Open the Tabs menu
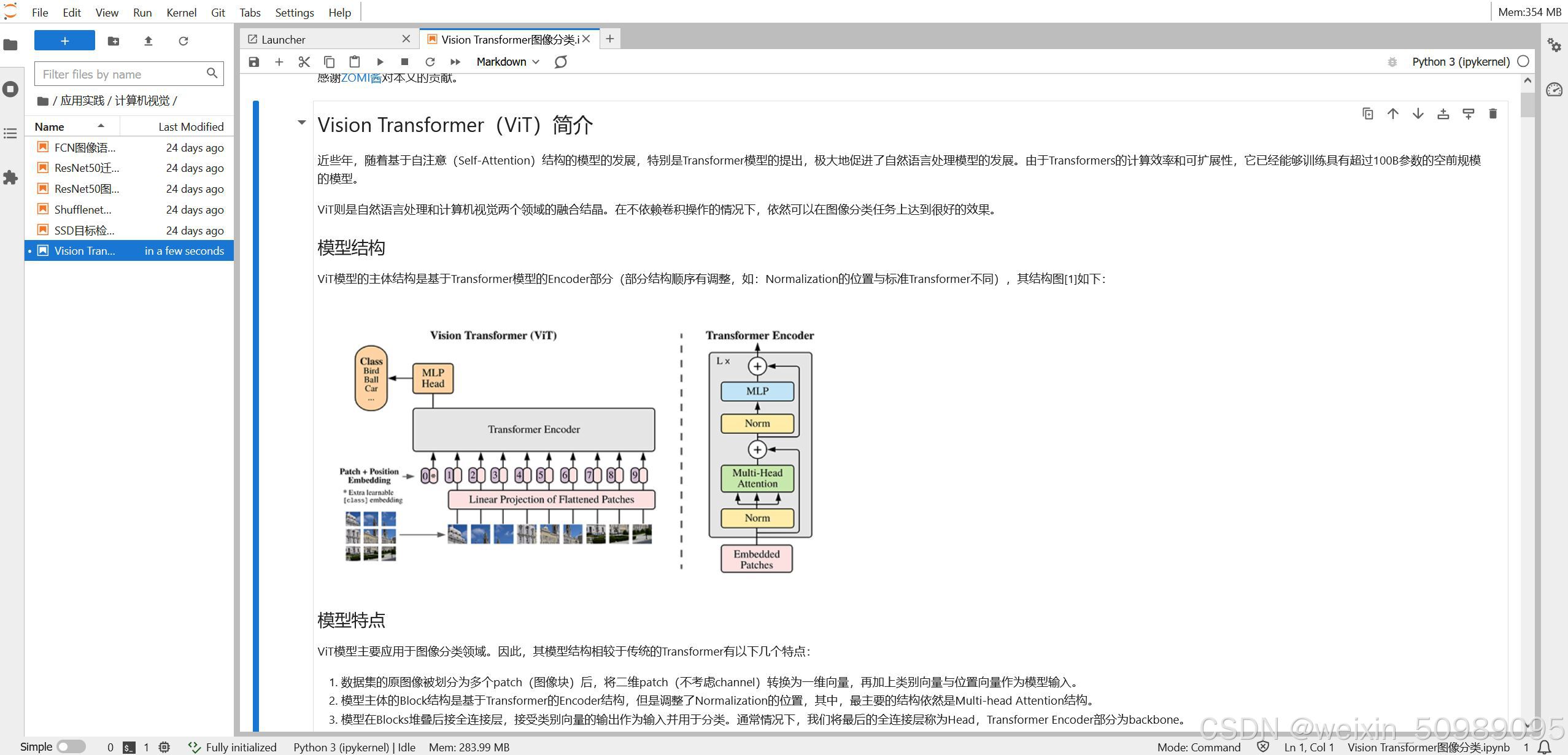The width and height of the screenshot is (1568, 755). click(x=250, y=12)
